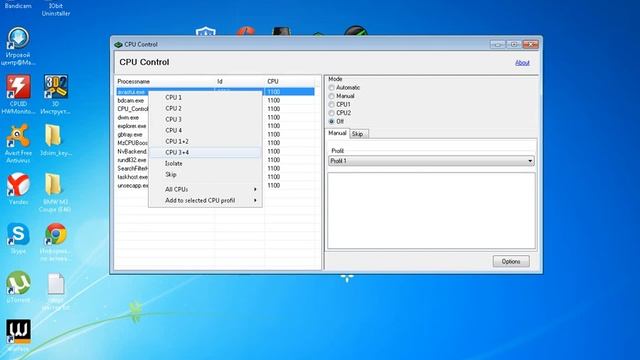The width and height of the screenshot is (640, 360).
Task: Open the 3D Instructor desktop shortcut
Action: pyautogui.click(x=56, y=95)
